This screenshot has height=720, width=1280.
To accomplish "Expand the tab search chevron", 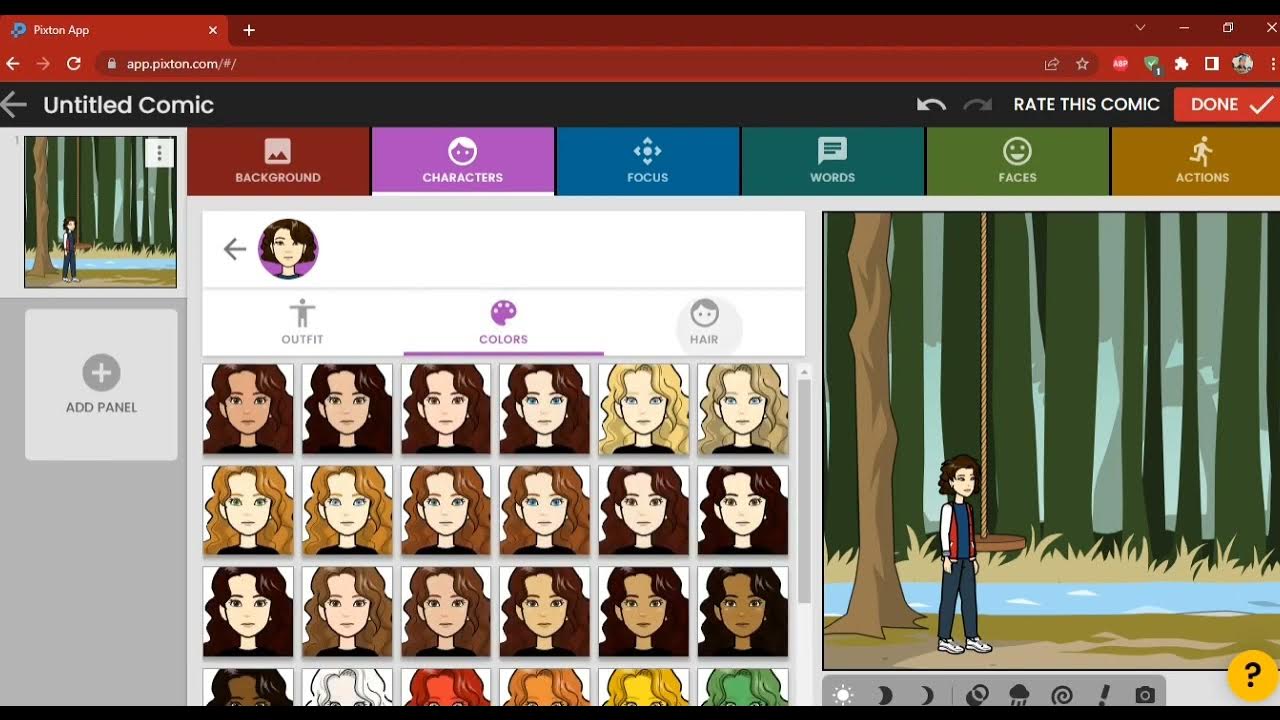I will point(1140,28).
